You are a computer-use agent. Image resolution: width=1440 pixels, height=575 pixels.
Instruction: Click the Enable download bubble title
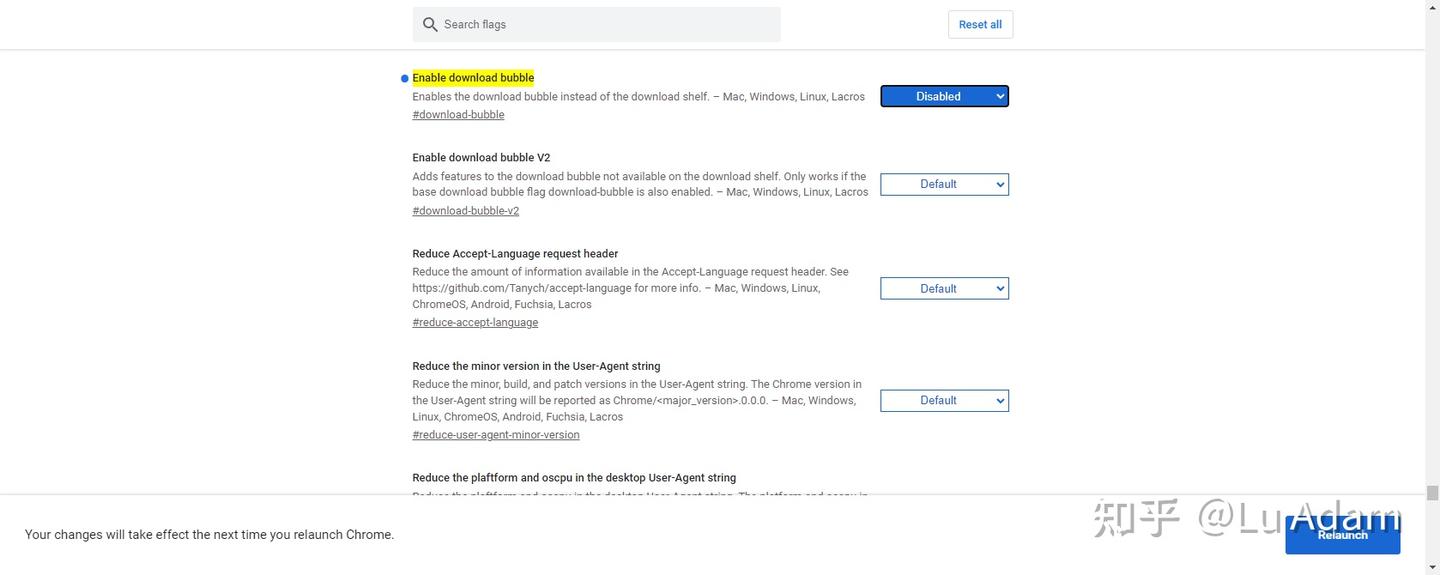tap(473, 78)
